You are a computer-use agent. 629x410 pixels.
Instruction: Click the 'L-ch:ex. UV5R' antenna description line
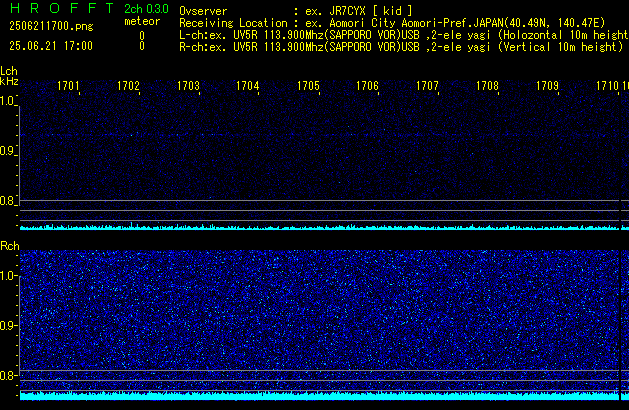coord(404,35)
